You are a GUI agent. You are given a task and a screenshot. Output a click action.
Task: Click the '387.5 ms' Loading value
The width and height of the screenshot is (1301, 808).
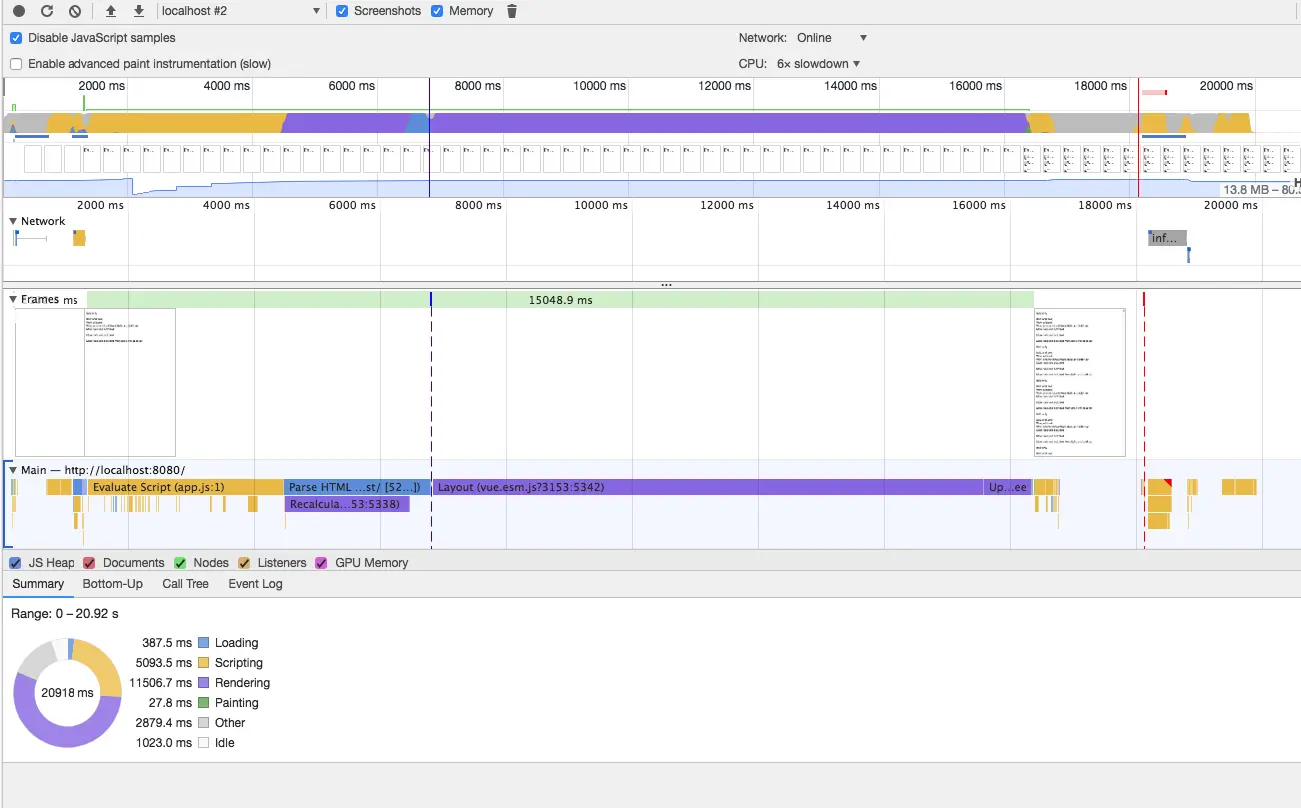click(x=166, y=643)
